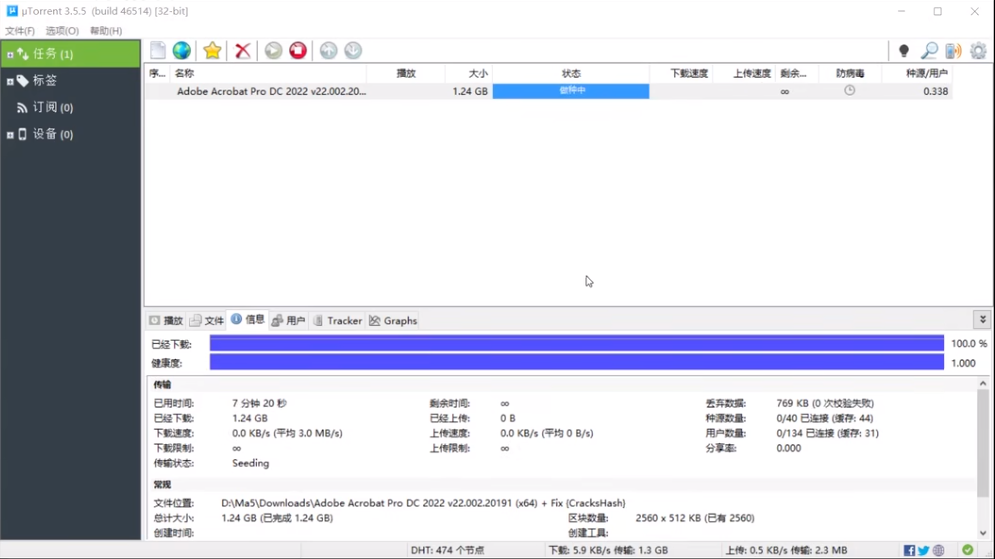Switch to the Tracker tab
Image resolution: width=995 pixels, height=559 pixels.
338,320
